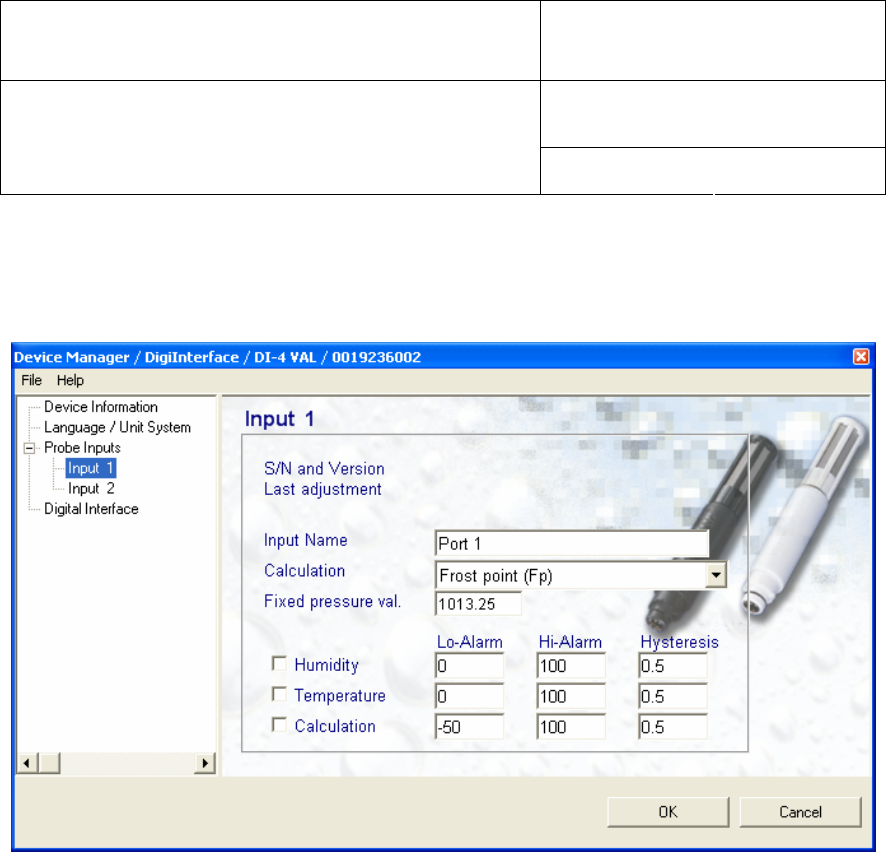Click Temperature Hysteresis field
Image resolution: width=886 pixels, height=852 pixels.
pos(673,696)
